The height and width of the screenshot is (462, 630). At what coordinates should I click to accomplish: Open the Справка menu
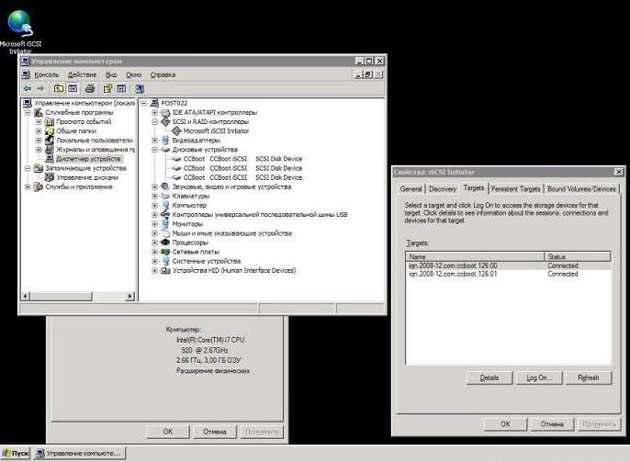pyautogui.click(x=163, y=75)
